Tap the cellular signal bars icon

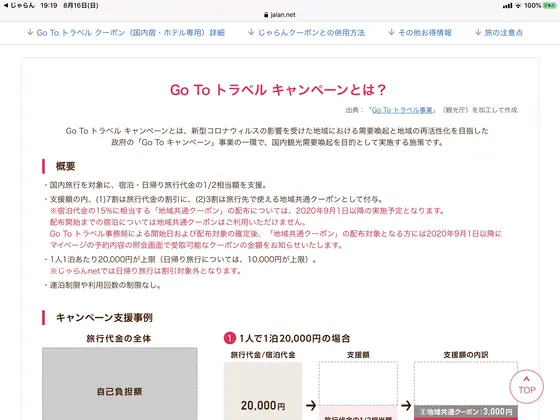pyautogui.click(x=507, y=5)
